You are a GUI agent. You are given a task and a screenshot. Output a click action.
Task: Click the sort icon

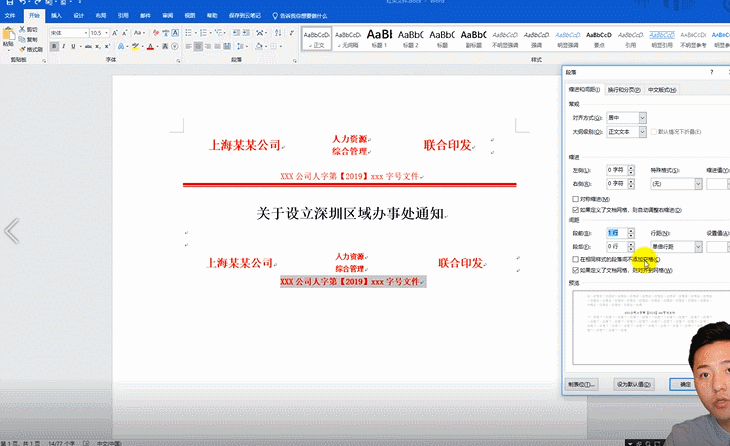point(278,33)
